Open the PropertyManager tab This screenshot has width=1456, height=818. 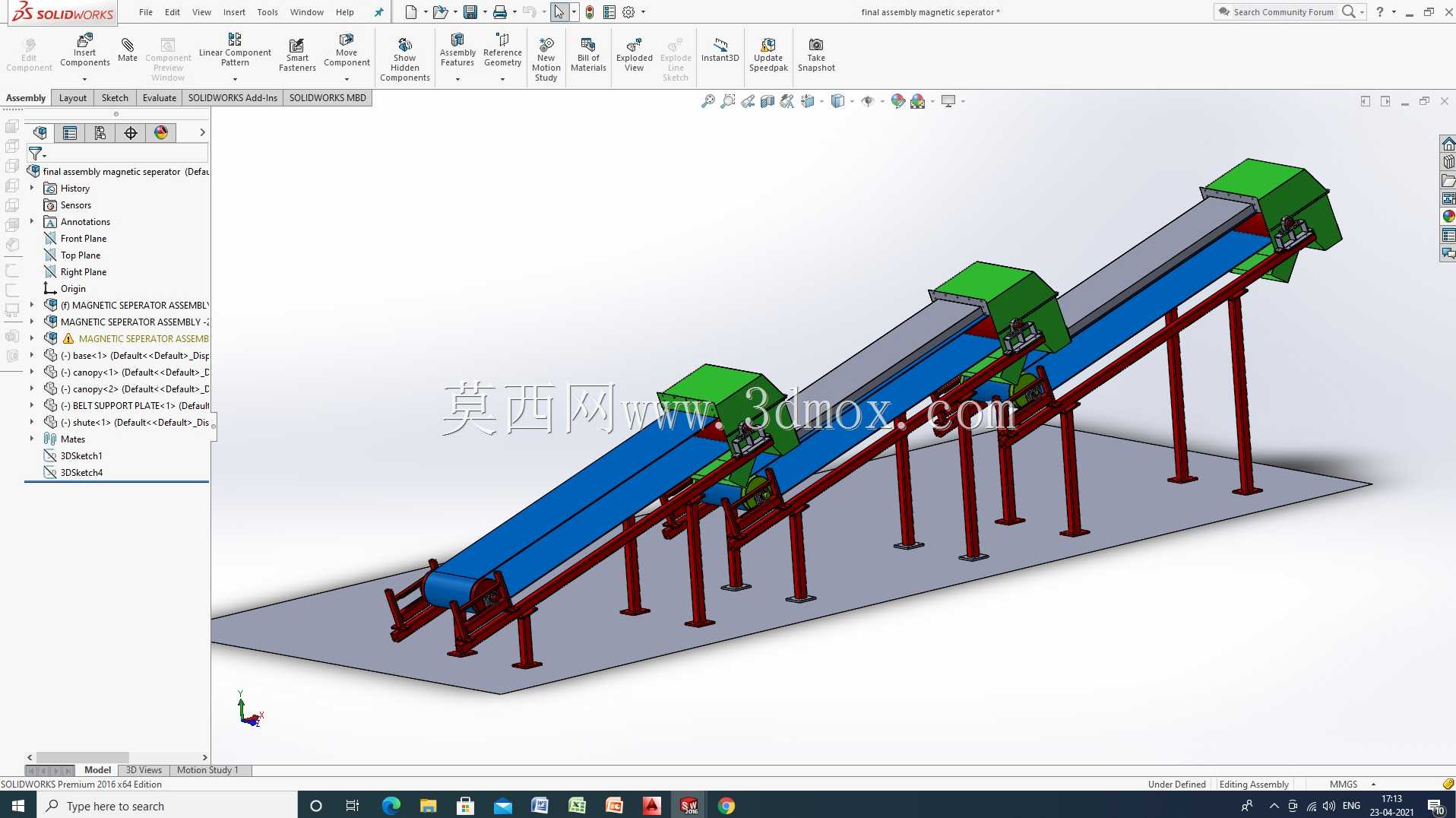[70, 133]
